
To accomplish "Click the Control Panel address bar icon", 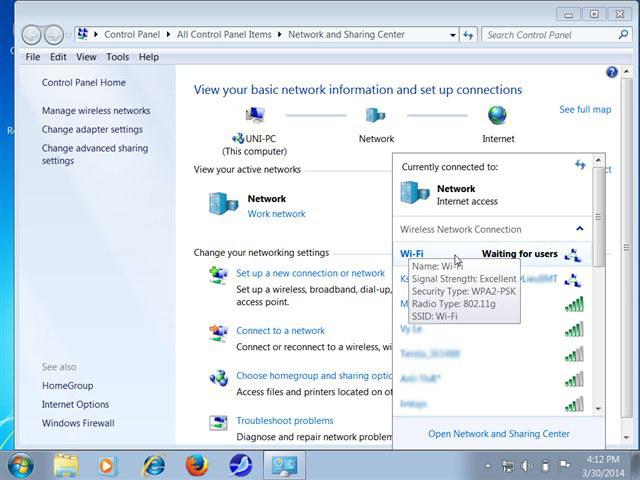I will click(83, 34).
